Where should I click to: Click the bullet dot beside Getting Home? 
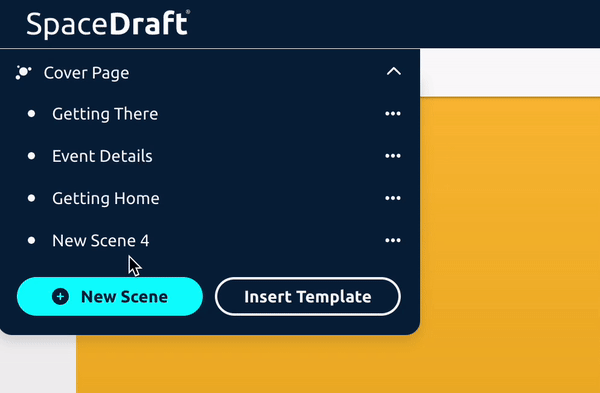coord(32,198)
